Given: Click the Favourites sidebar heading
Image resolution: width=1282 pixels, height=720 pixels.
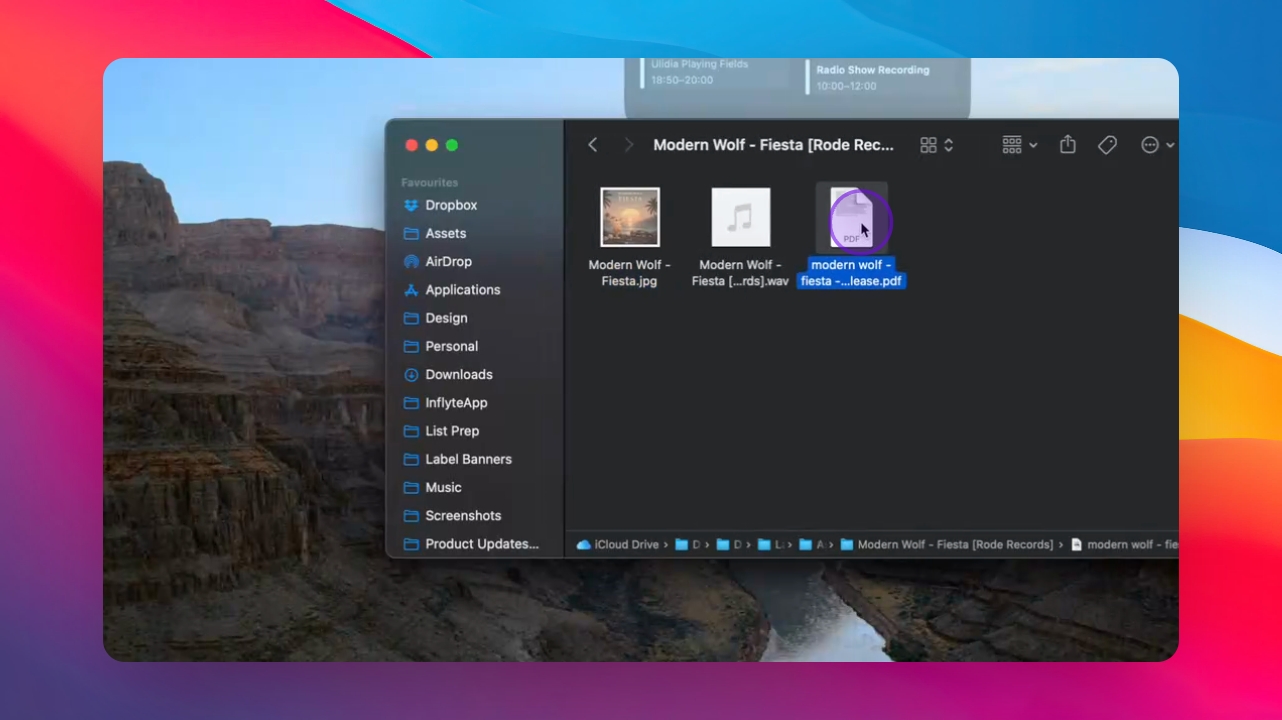Looking at the screenshot, I should tap(430, 183).
